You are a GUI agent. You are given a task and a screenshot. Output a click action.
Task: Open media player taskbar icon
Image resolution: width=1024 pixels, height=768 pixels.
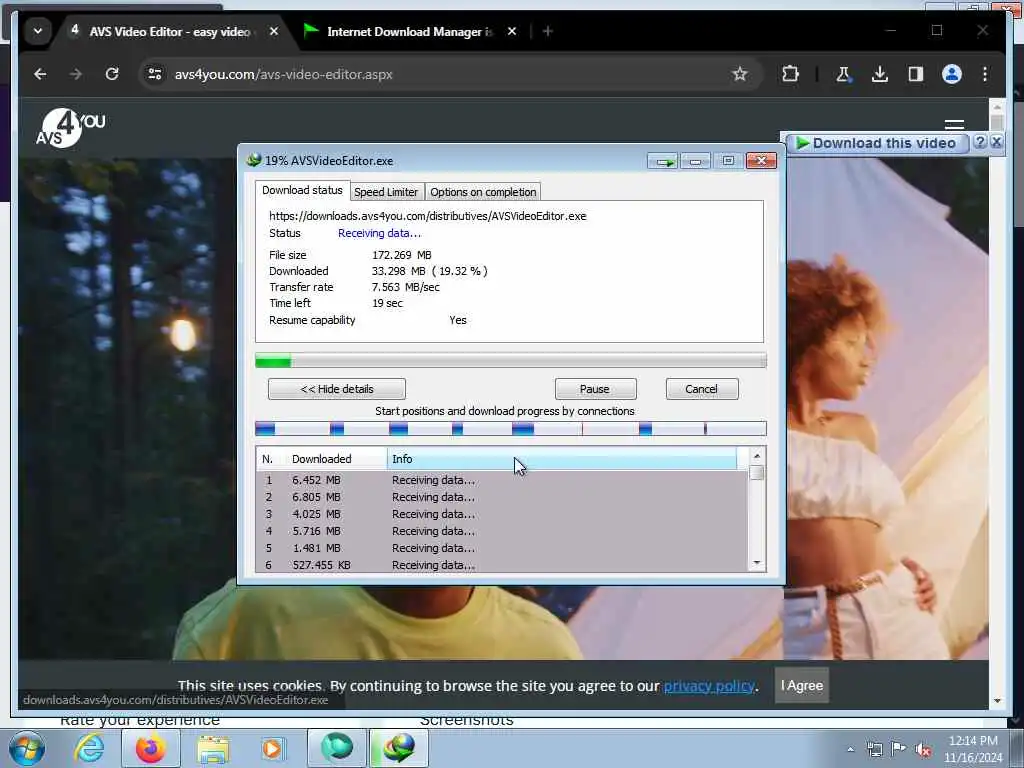pyautogui.click(x=272, y=748)
